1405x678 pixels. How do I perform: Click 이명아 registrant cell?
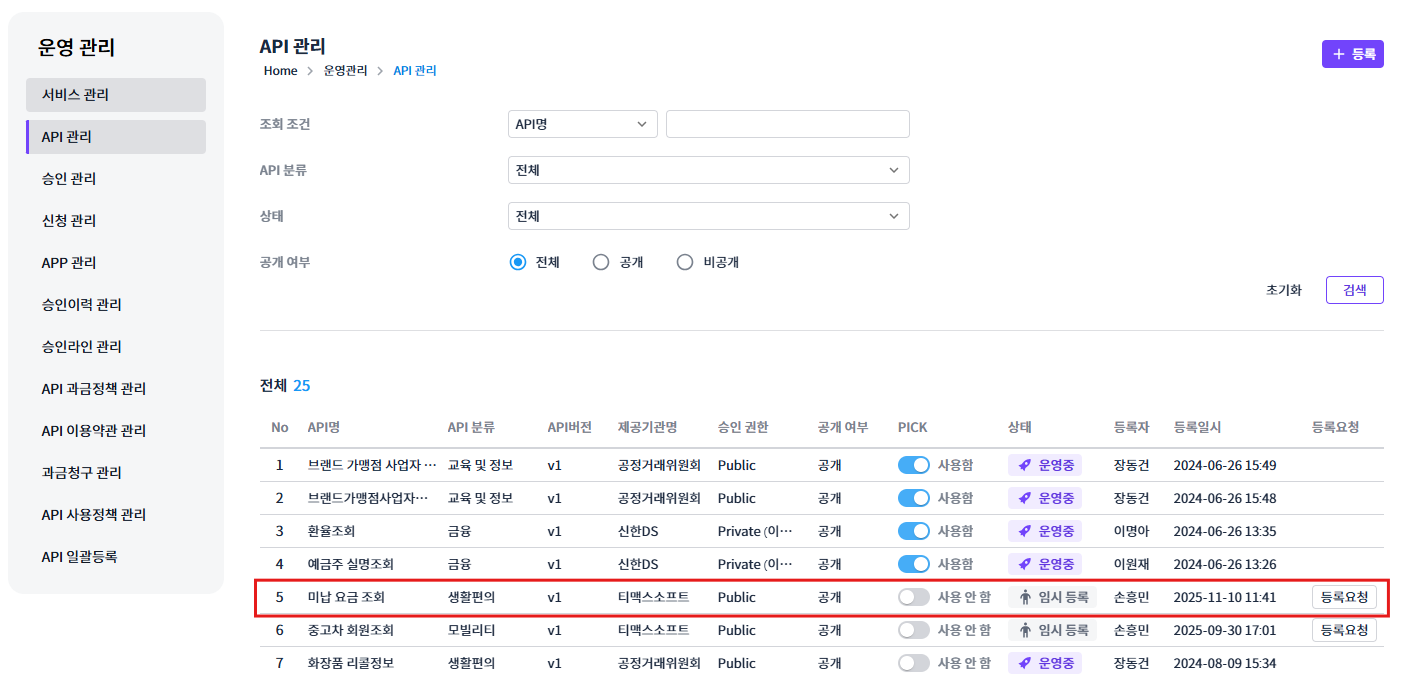tap(1131, 531)
